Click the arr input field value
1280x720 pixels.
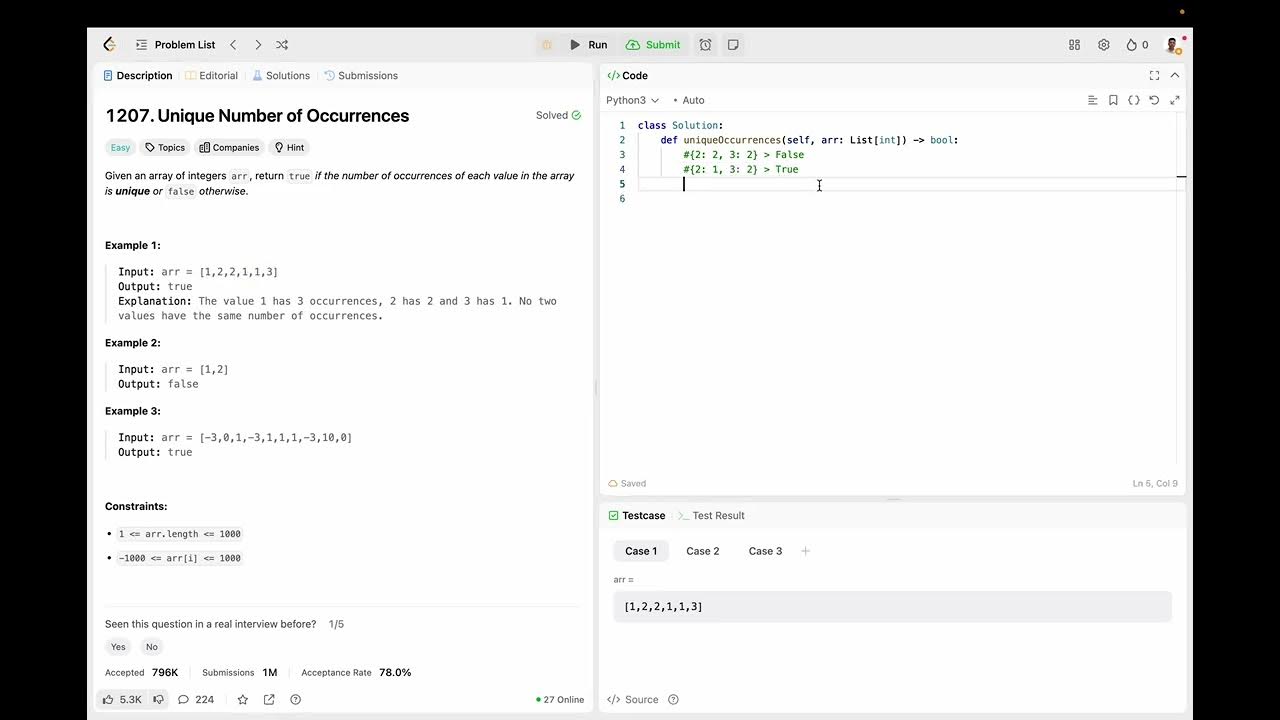(x=890, y=607)
